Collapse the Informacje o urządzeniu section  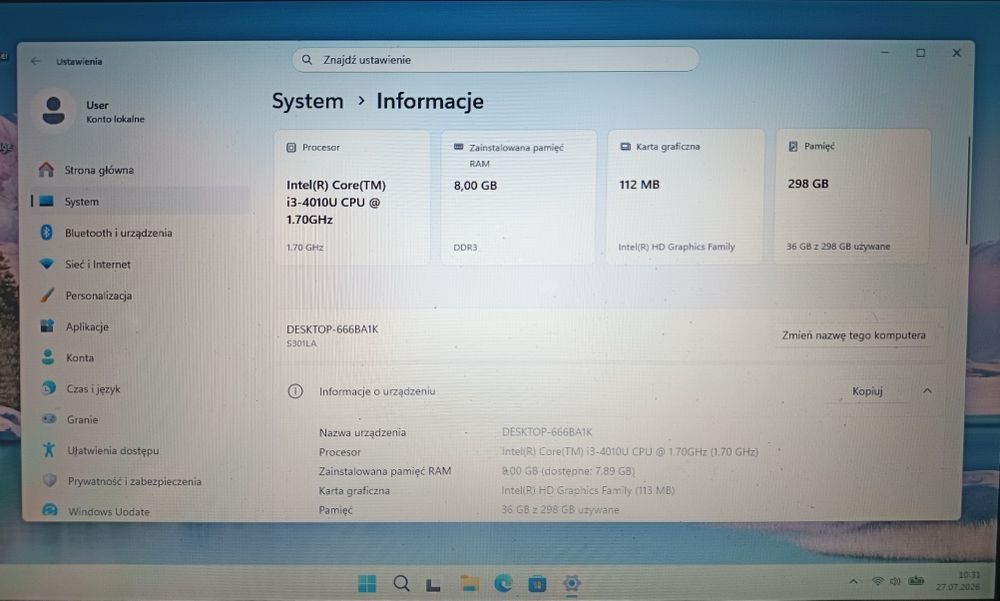(x=927, y=390)
